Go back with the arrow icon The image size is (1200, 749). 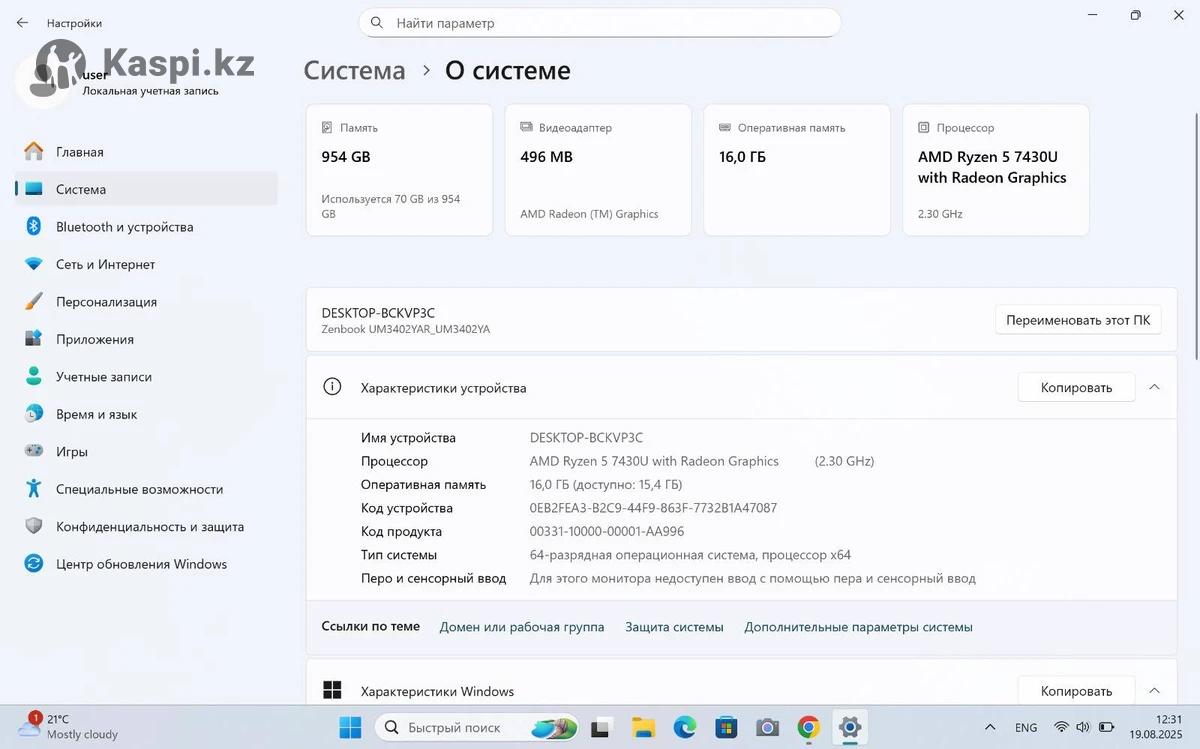[22, 22]
